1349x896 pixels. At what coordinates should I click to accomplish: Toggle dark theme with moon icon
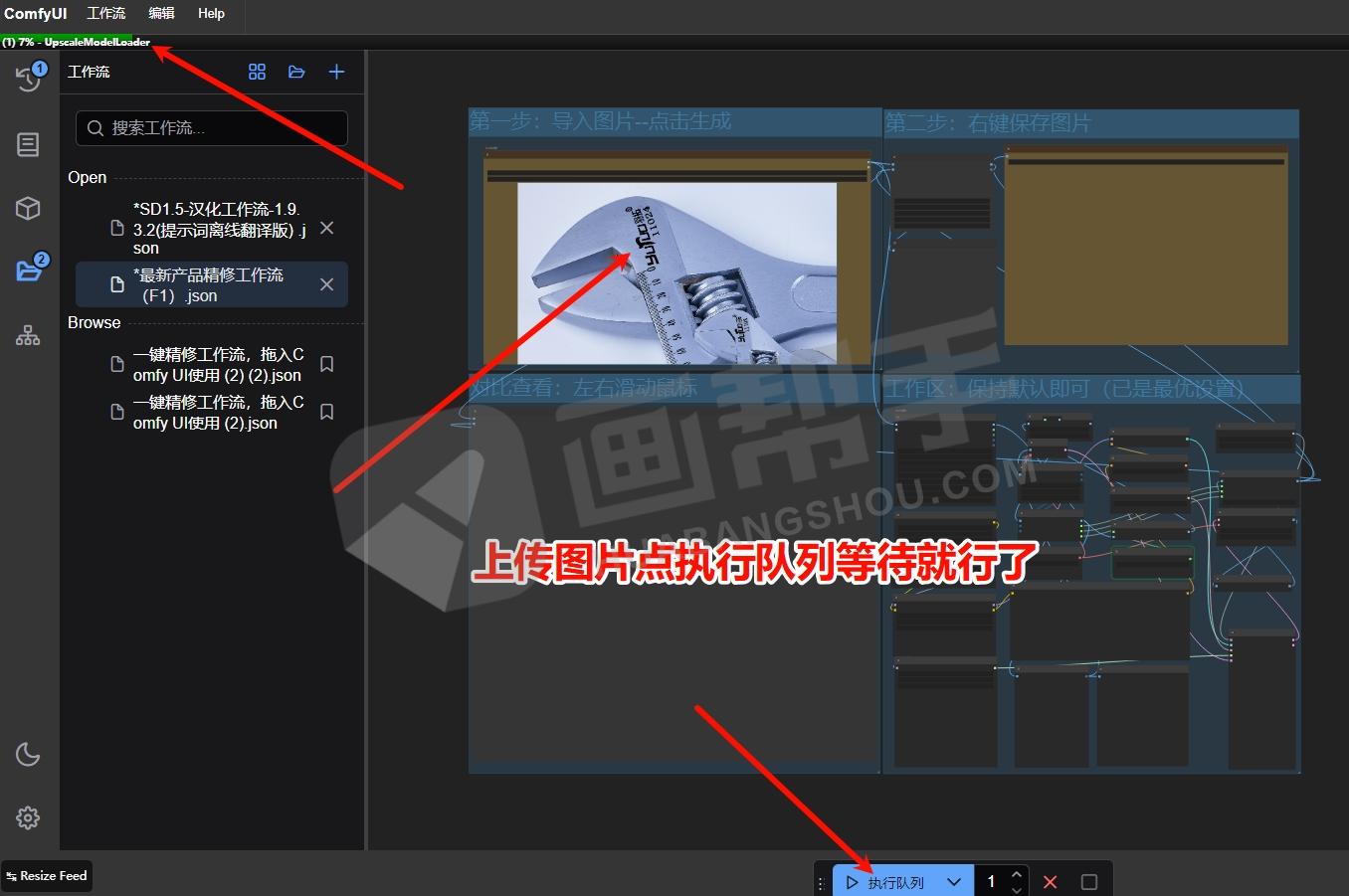[x=28, y=755]
